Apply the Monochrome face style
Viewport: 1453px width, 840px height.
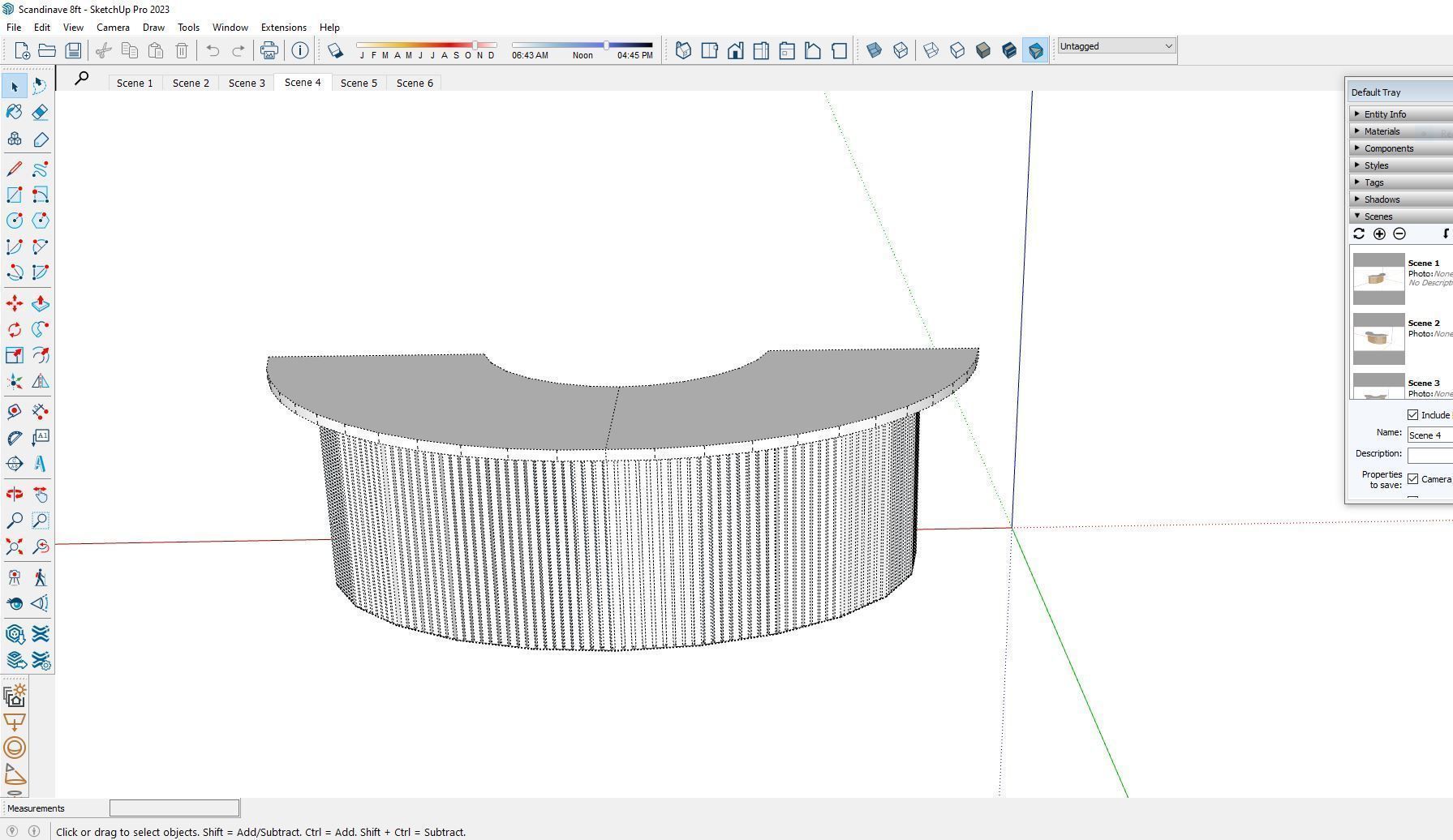(x=1035, y=50)
